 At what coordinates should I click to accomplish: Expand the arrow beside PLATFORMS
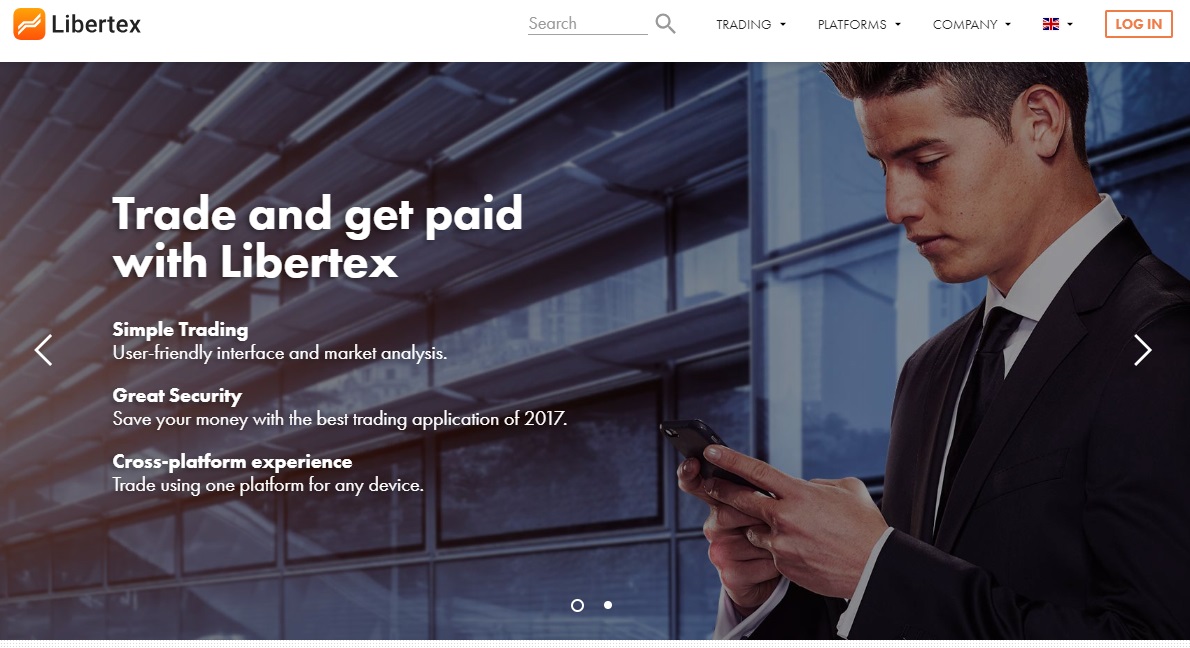point(898,24)
